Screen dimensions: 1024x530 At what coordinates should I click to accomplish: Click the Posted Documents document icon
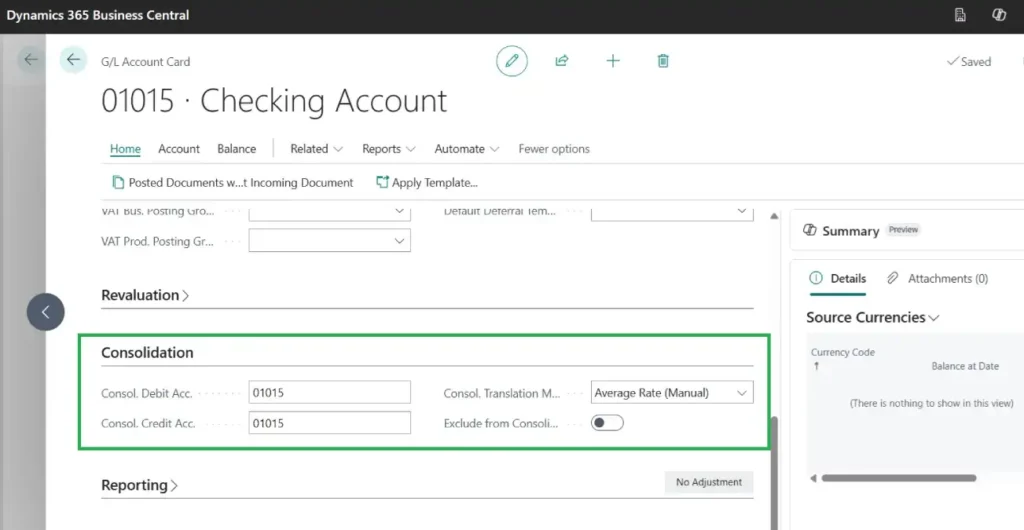[118, 183]
